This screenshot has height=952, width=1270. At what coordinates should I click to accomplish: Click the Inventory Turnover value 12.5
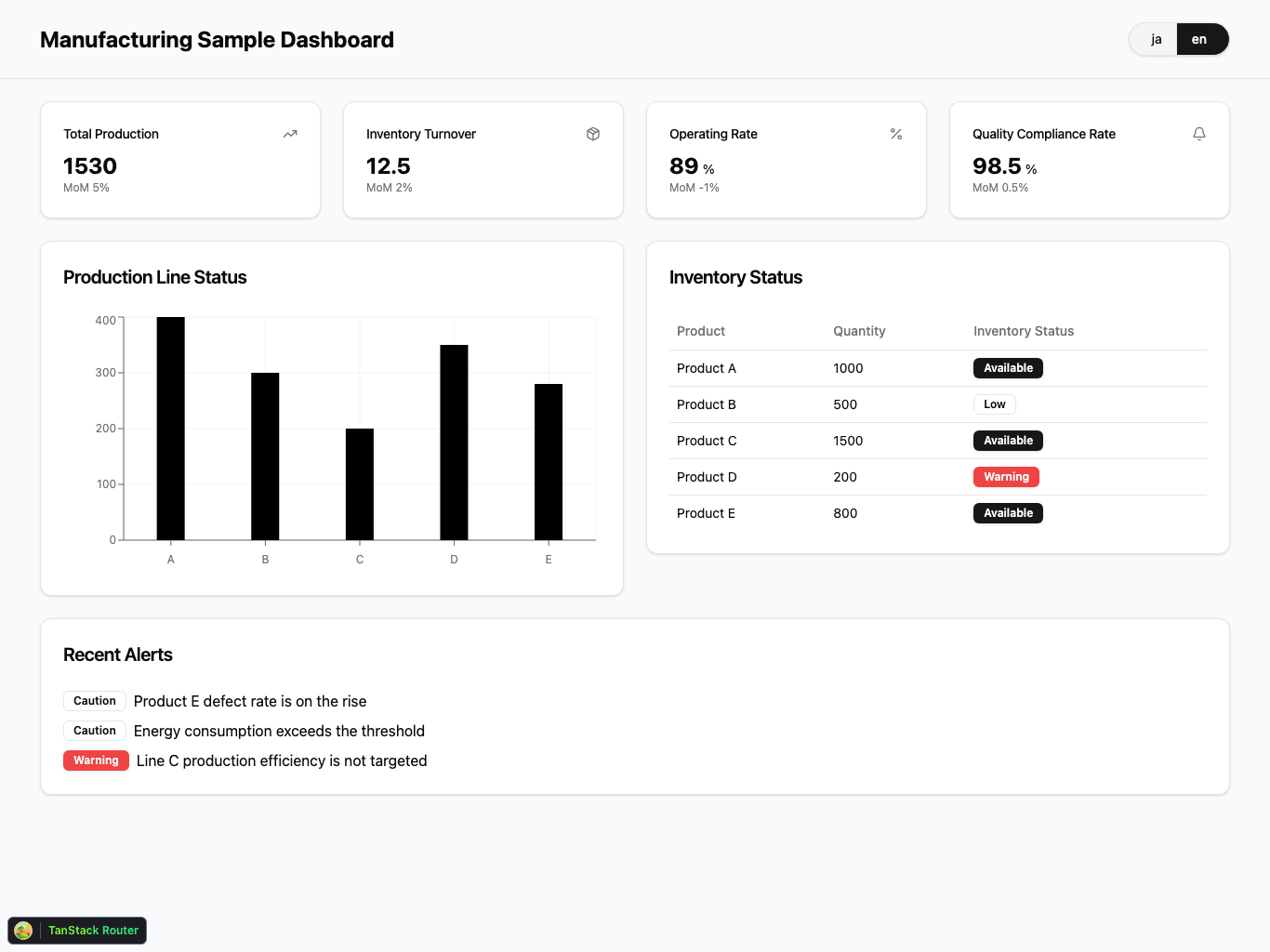pyautogui.click(x=389, y=166)
